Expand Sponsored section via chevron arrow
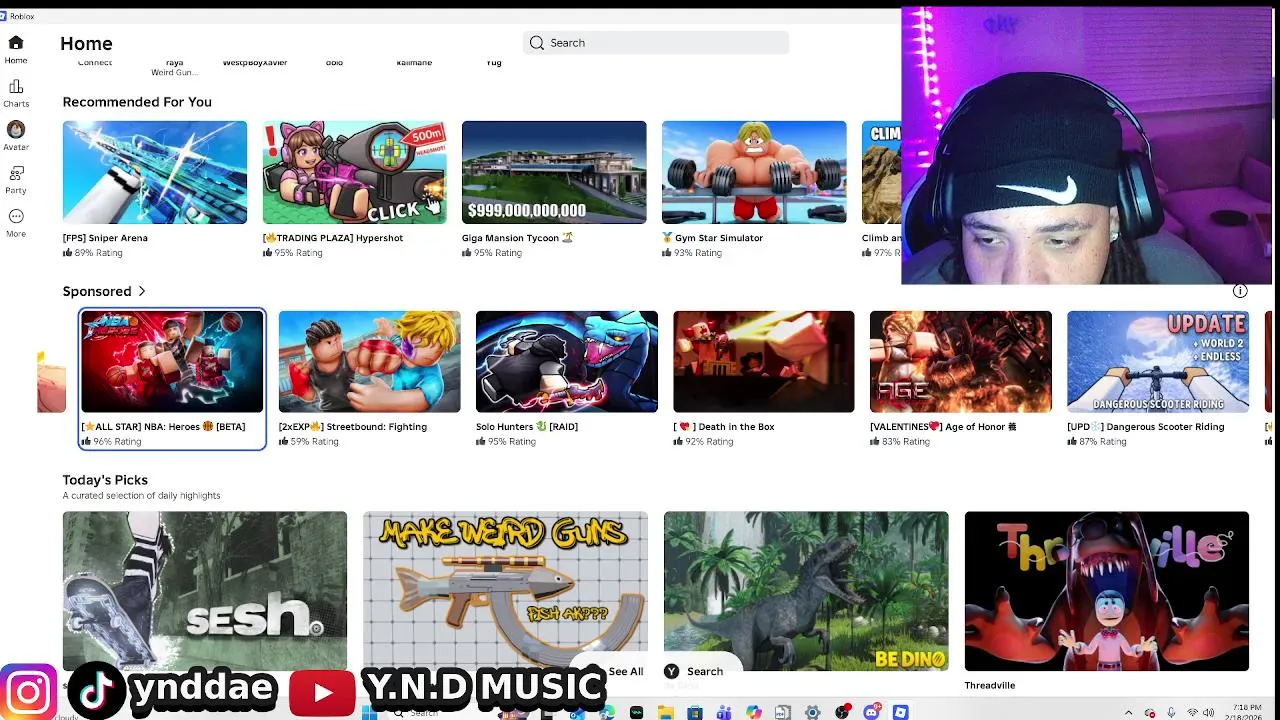This screenshot has height=720, width=1280. pos(142,291)
